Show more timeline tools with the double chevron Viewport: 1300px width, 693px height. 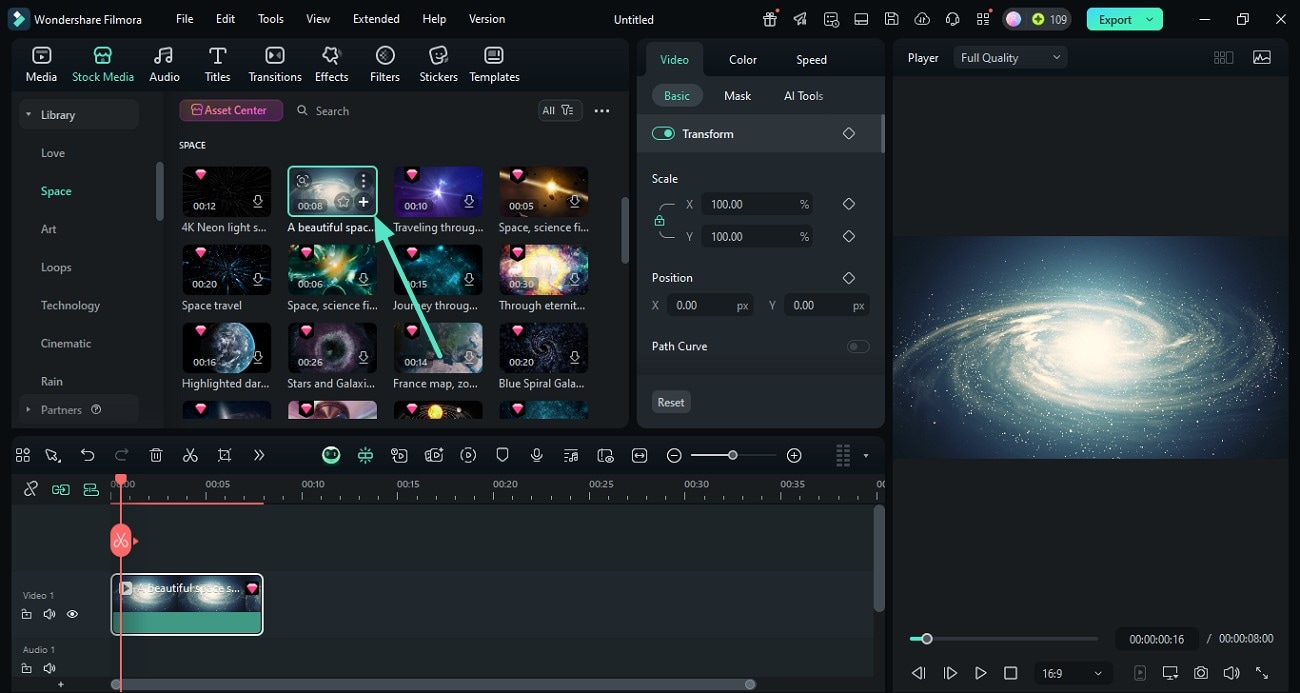pos(259,455)
